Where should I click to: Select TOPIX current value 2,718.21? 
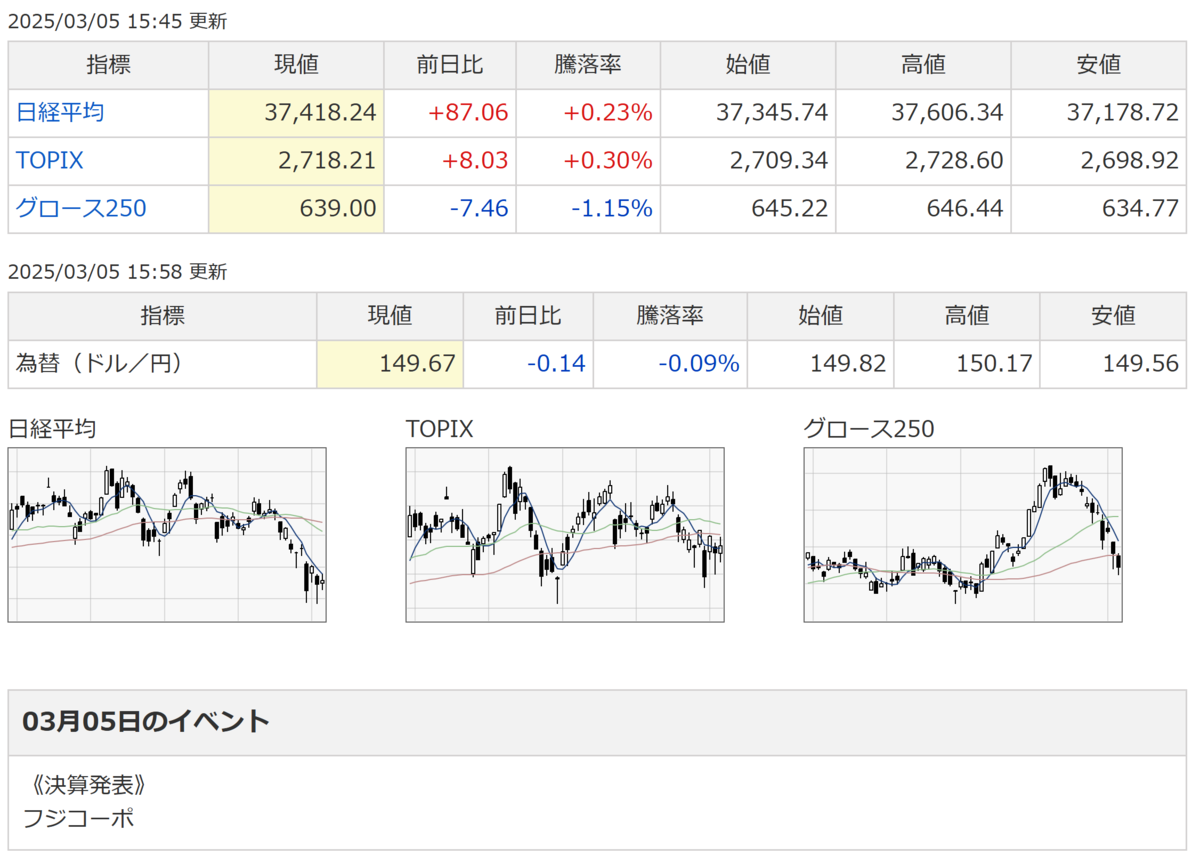click(328, 161)
